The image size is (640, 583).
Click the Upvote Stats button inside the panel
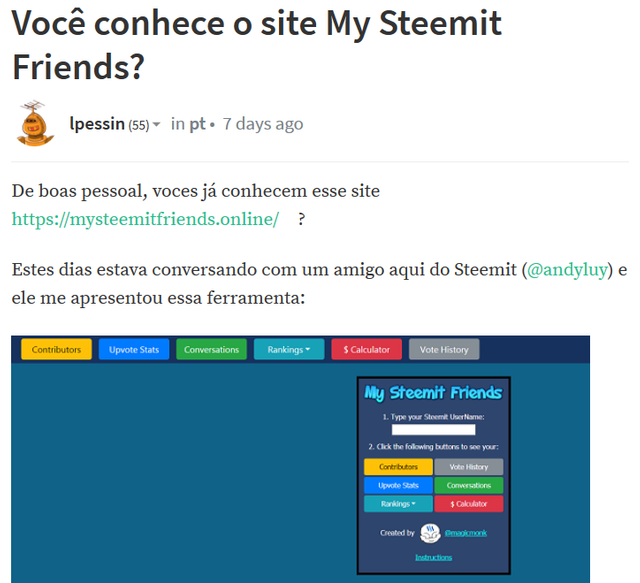[x=398, y=485]
